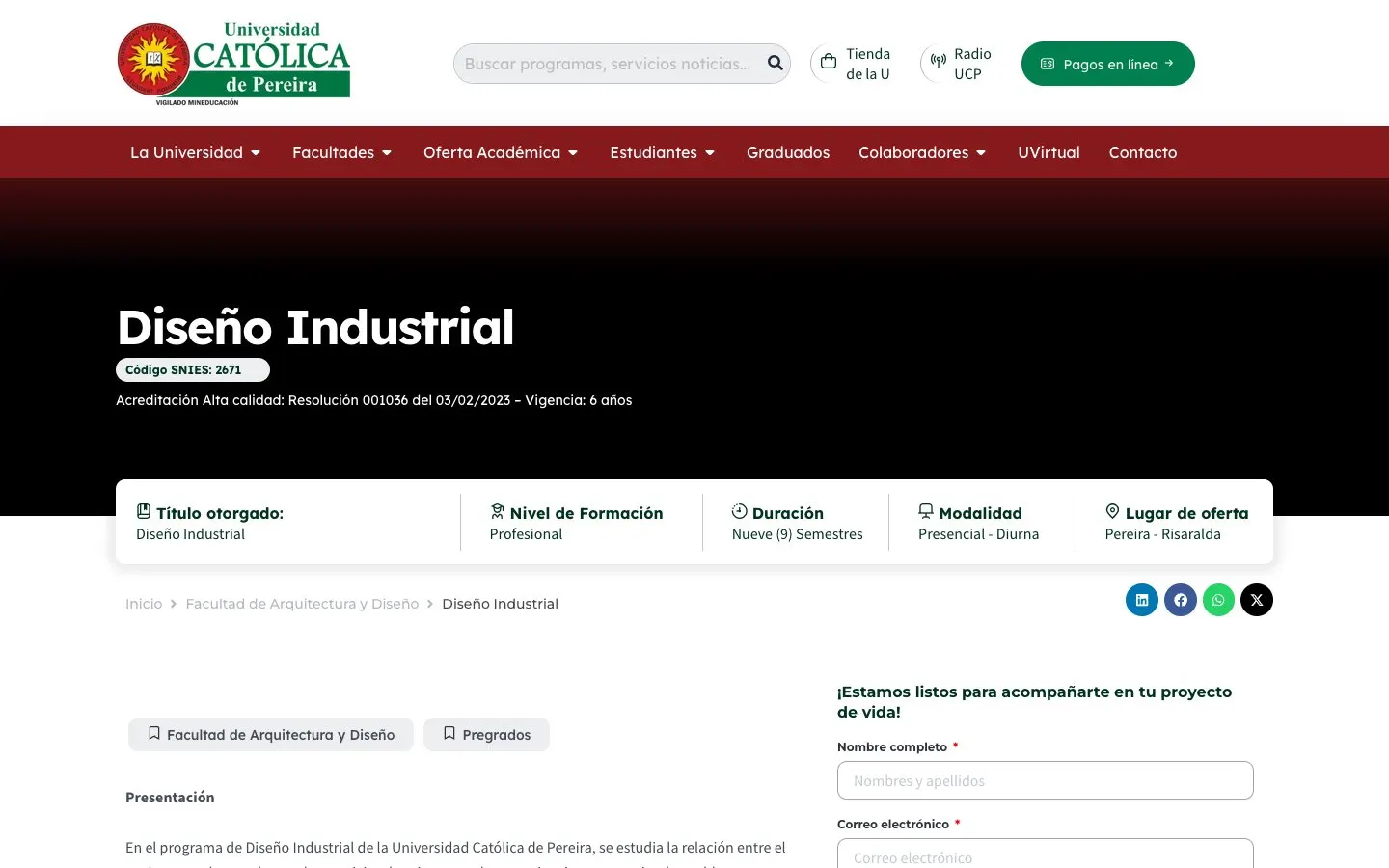Click the Duración clock icon
This screenshot has width=1389, height=868.
740,511
